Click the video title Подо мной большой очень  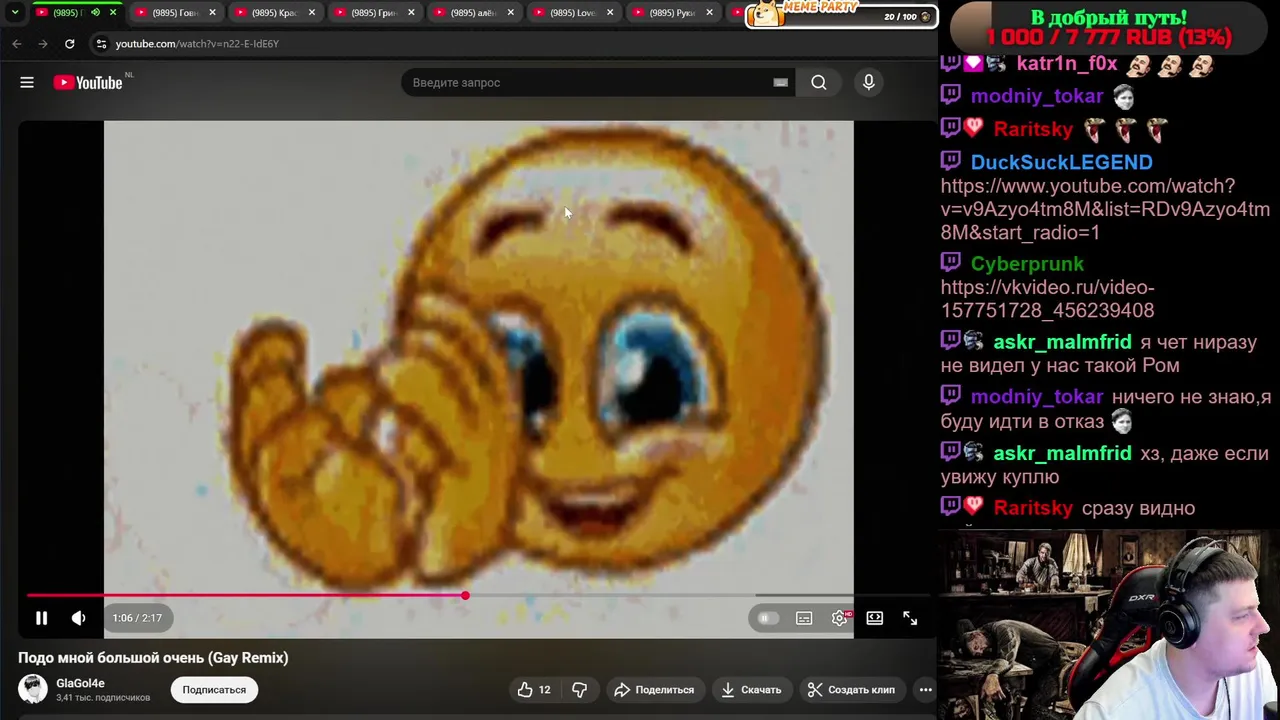pos(153,658)
